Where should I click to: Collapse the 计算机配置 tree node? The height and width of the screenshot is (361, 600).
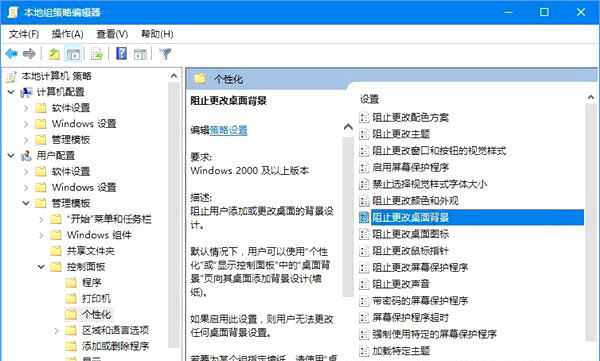coord(11,92)
